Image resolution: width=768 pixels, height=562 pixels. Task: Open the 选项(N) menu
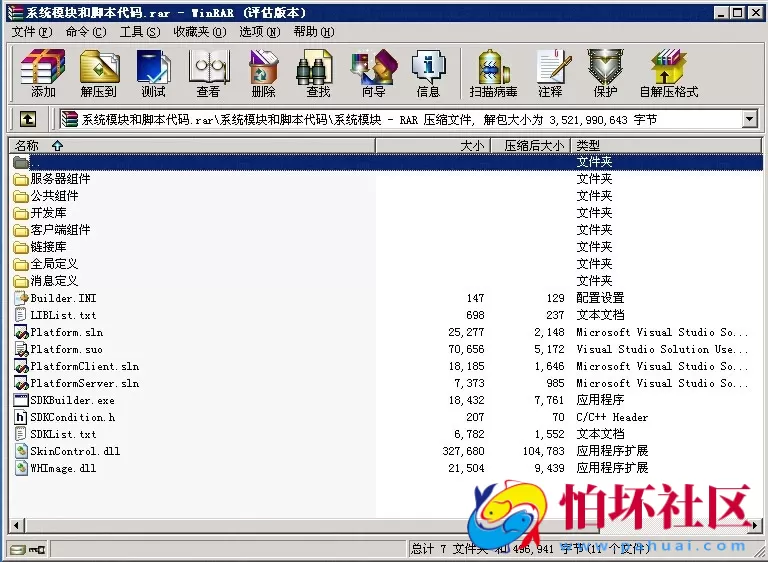click(260, 32)
